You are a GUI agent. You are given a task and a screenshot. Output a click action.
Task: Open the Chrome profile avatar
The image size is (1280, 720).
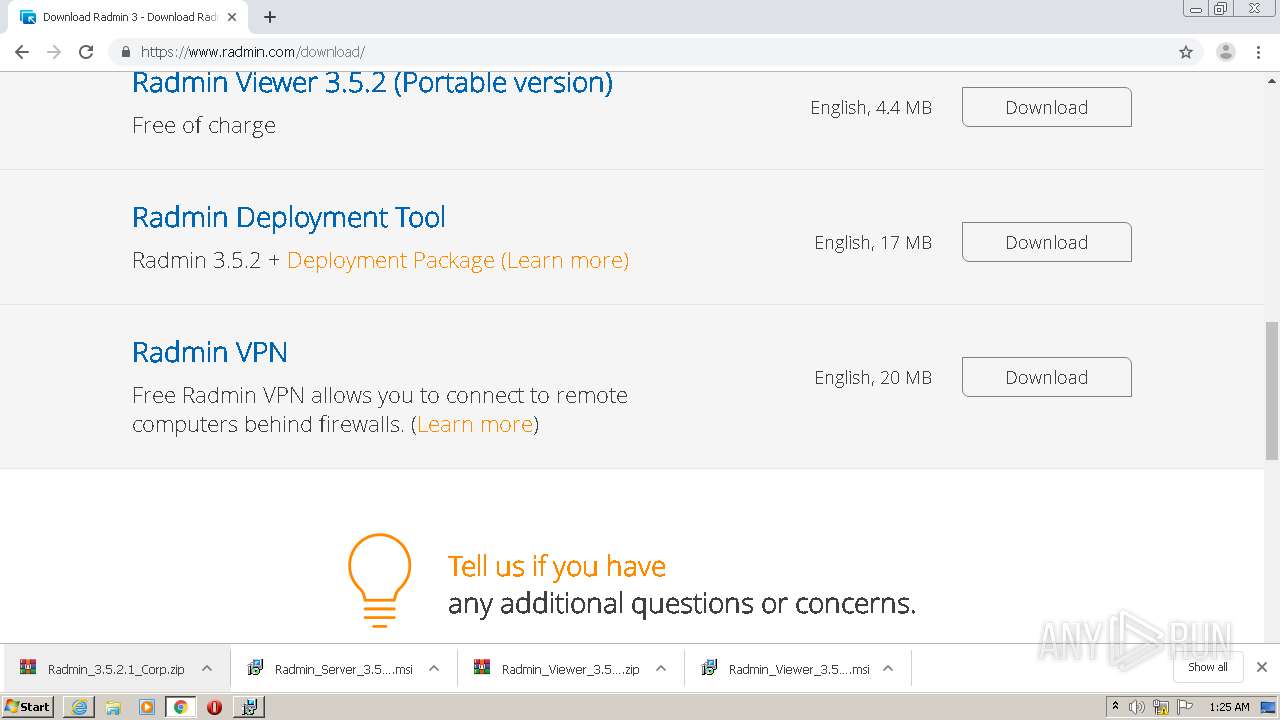(x=1226, y=52)
